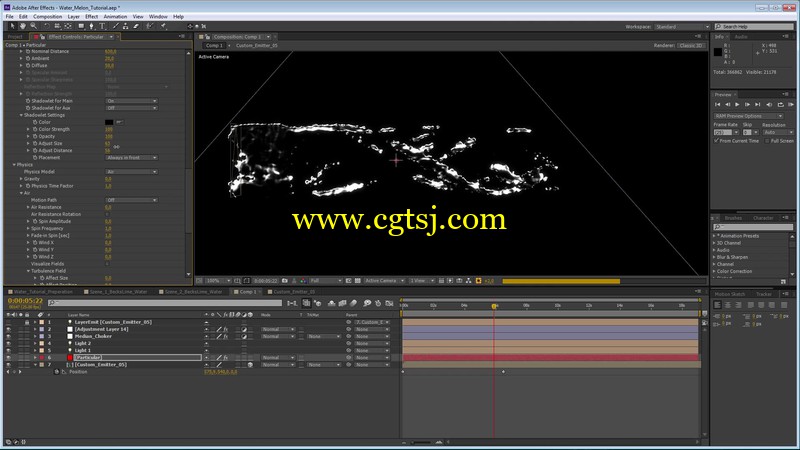Screen dimensions: 800x450
Task: Switch to the Project panel tab
Action: coord(15,37)
